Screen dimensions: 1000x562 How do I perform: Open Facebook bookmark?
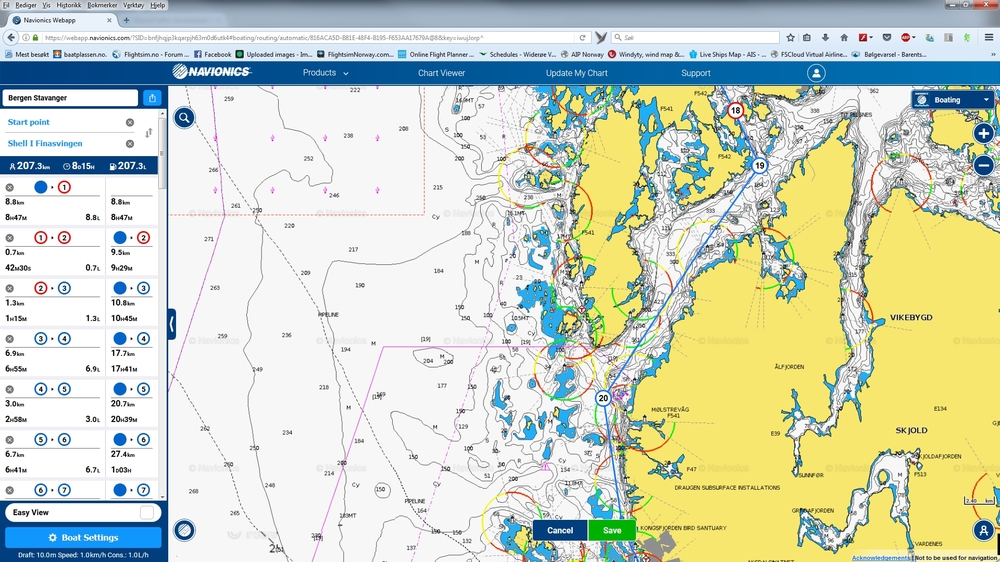(x=212, y=55)
